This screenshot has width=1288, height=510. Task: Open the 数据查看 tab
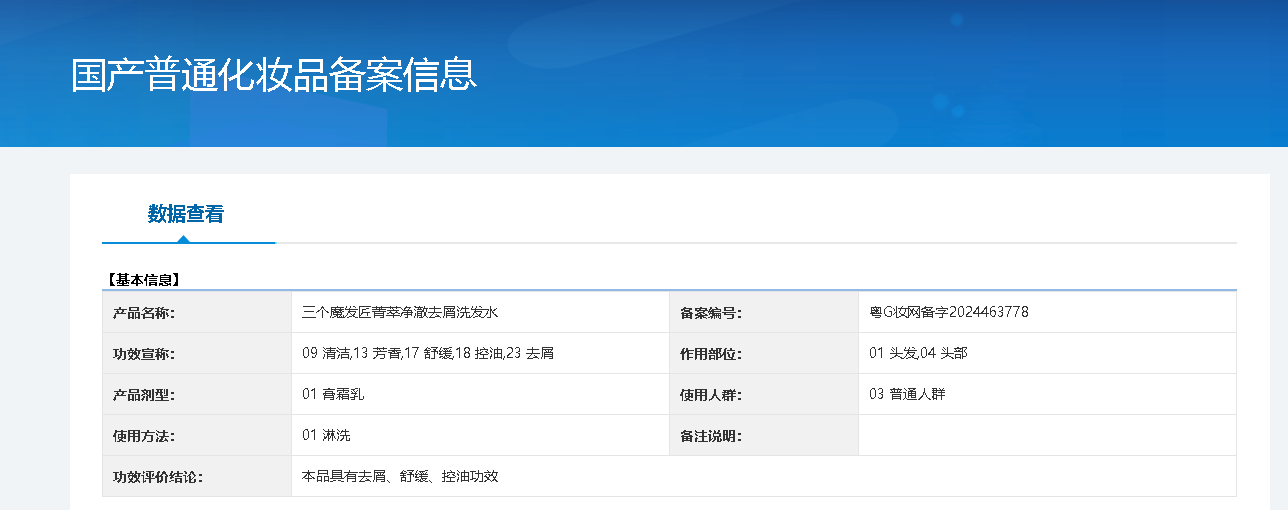tap(186, 214)
